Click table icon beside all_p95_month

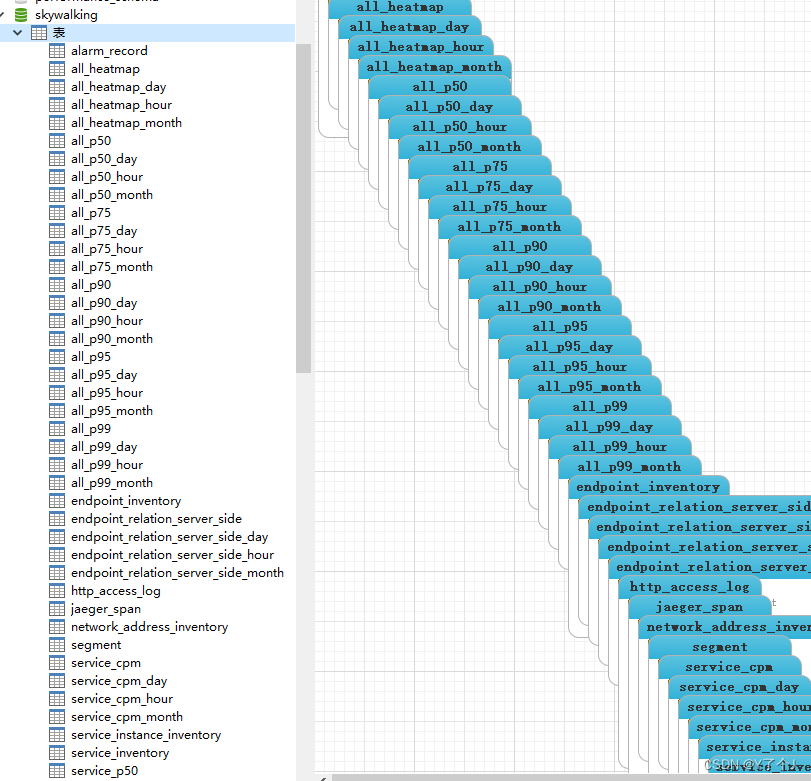click(x=57, y=411)
